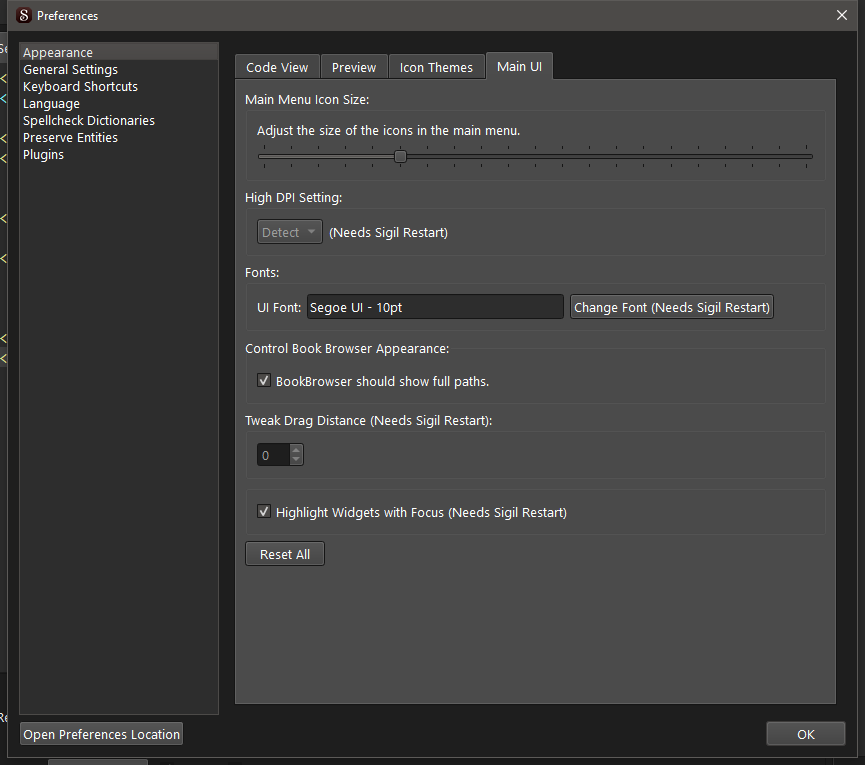This screenshot has height=765, width=865.
Task: Open General Settings preferences page
Action: pos(119,69)
